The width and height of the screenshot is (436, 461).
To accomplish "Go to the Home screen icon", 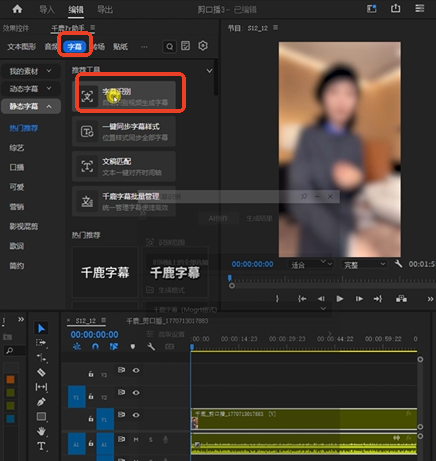I will [17, 9].
